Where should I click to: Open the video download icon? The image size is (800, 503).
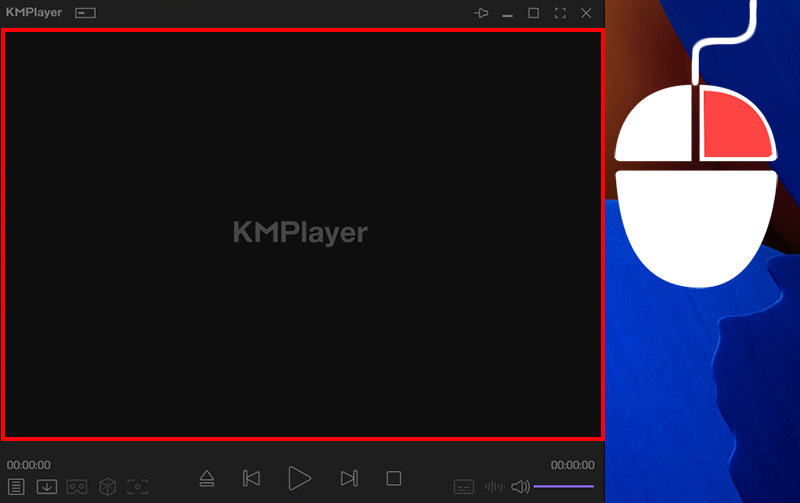46,487
